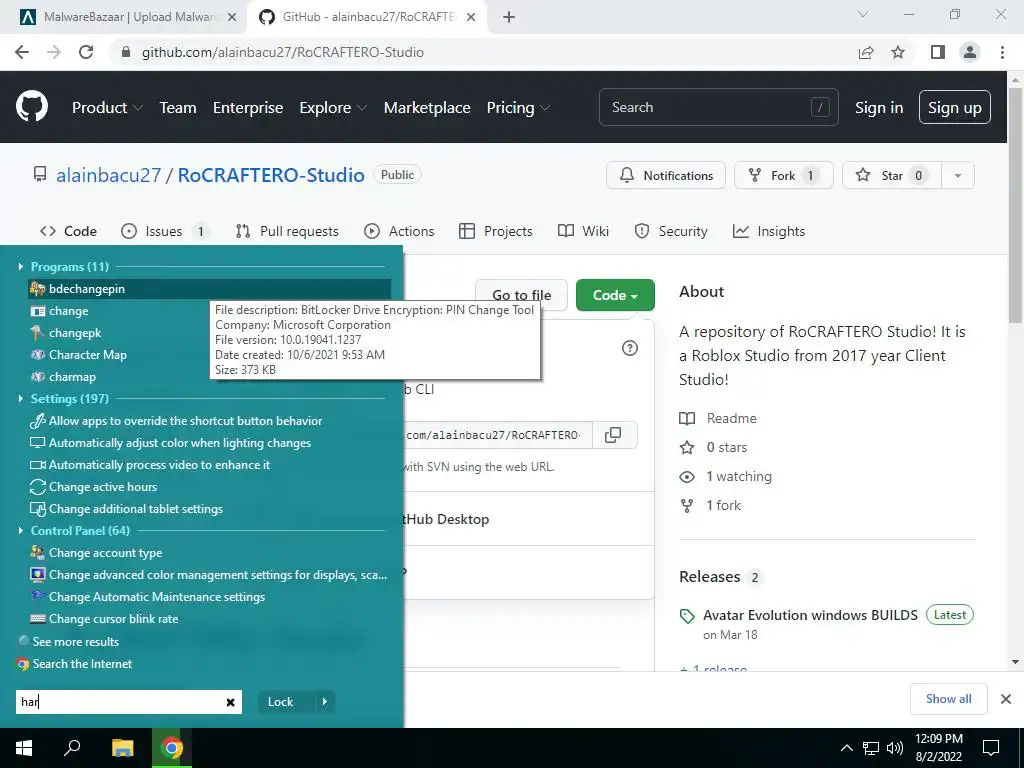Click the Go to file button
The width and height of the screenshot is (1024, 768).
point(521,295)
